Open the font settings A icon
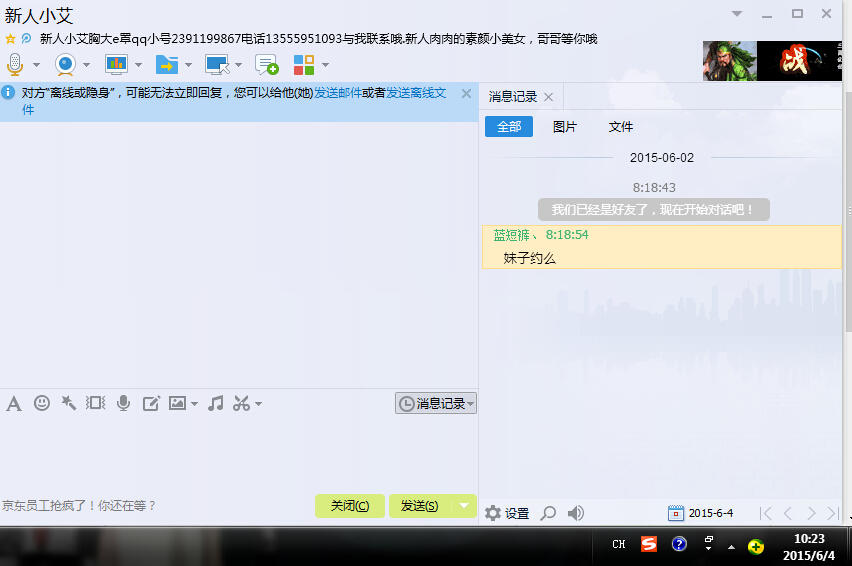The image size is (852, 566). tap(14, 404)
